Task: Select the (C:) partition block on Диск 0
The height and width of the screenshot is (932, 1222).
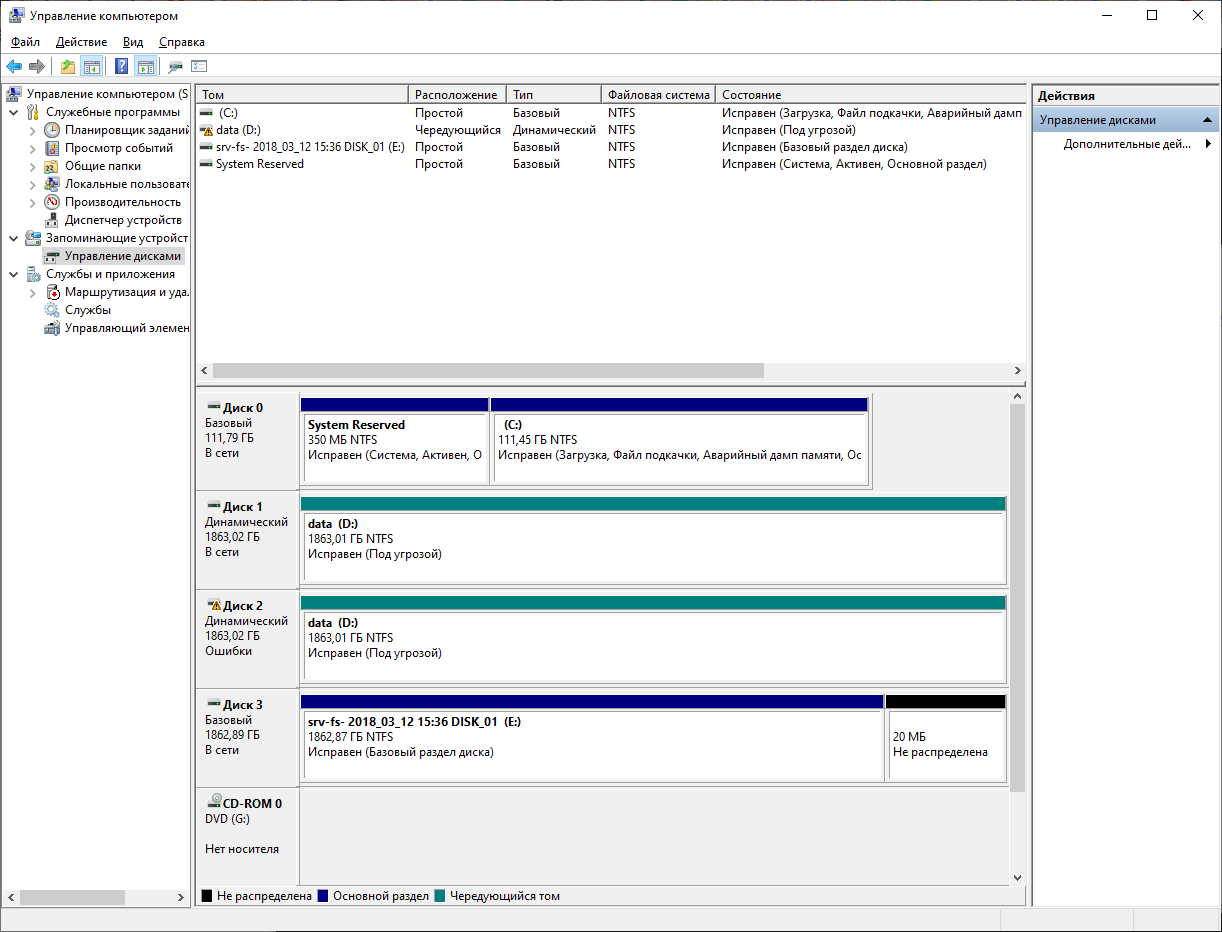Action: (680, 441)
